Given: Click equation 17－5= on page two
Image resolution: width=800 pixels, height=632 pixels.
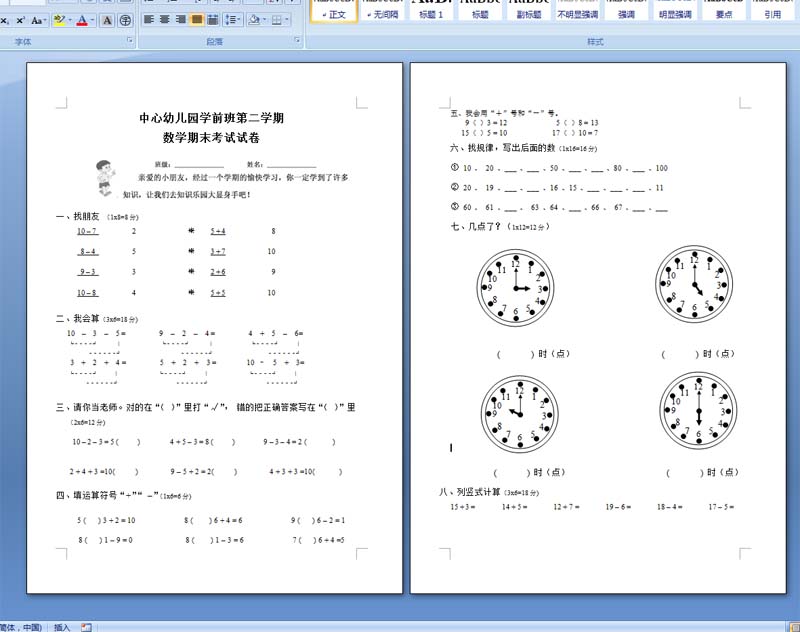Looking at the screenshot, I should [721, 507].
